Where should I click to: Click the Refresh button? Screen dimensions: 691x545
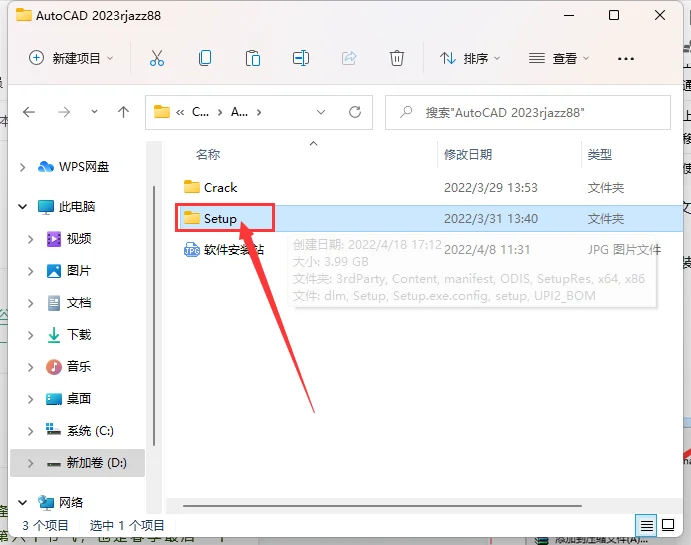click(355, 112)
